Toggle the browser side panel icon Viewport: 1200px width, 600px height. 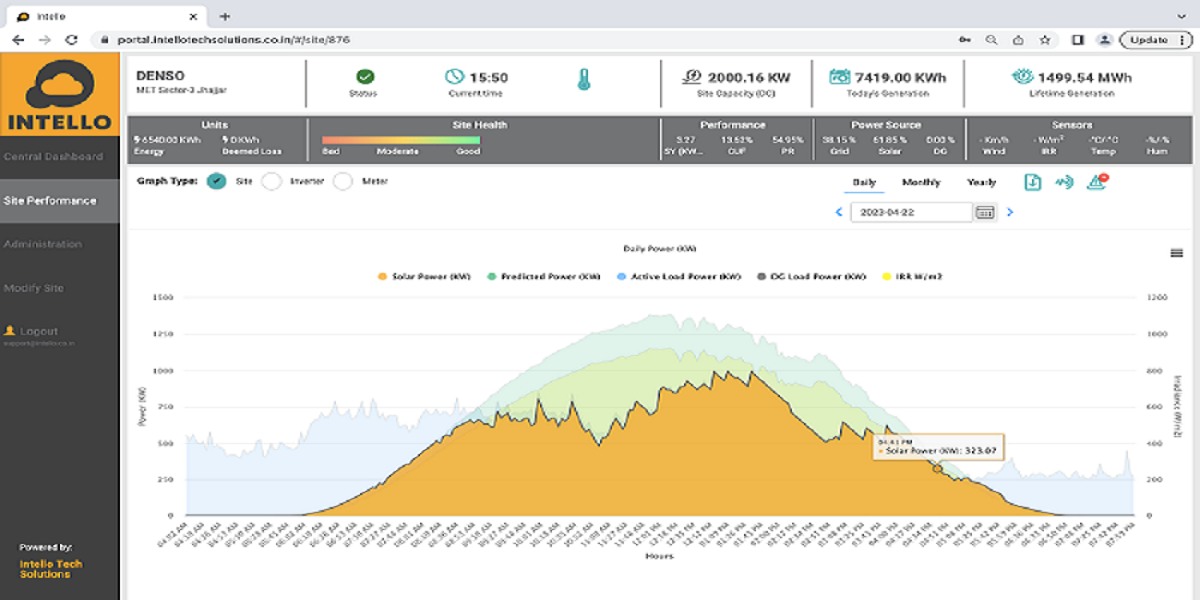(1078, 40)
